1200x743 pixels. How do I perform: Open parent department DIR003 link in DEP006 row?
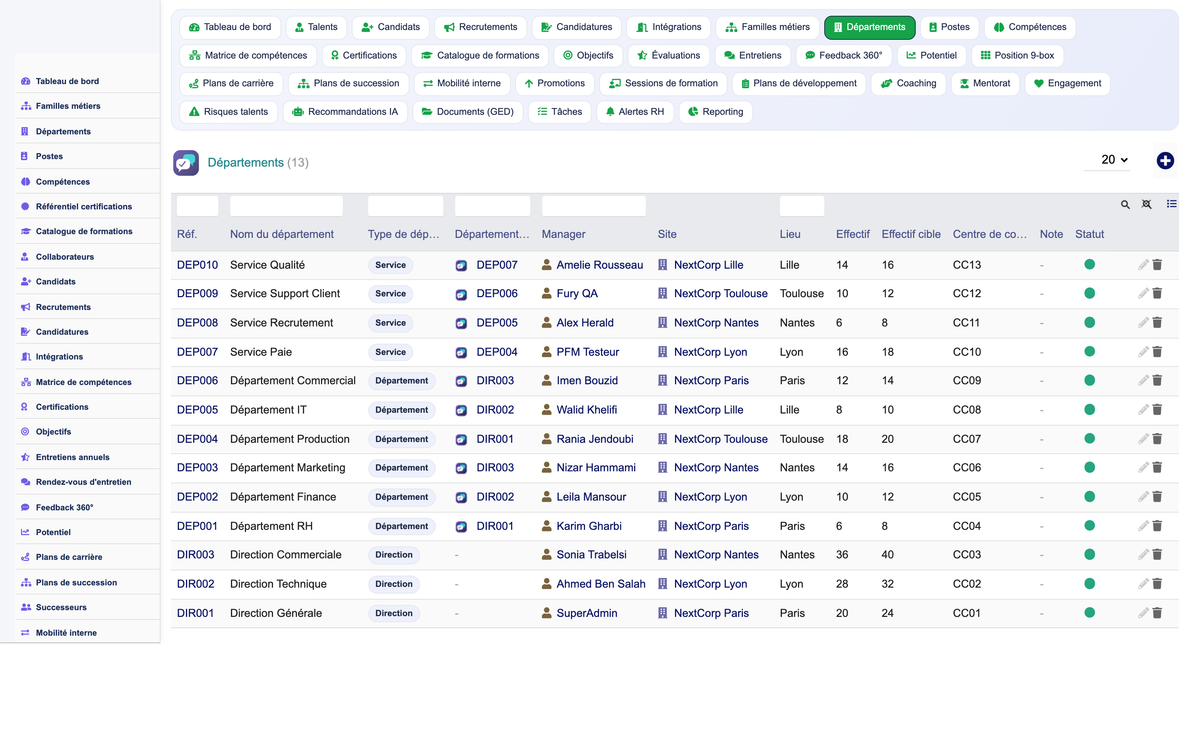[x=495, y=381]
